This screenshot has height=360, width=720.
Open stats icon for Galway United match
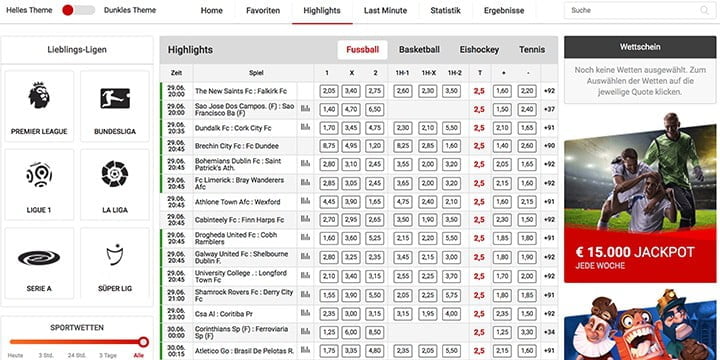[305, 256]
